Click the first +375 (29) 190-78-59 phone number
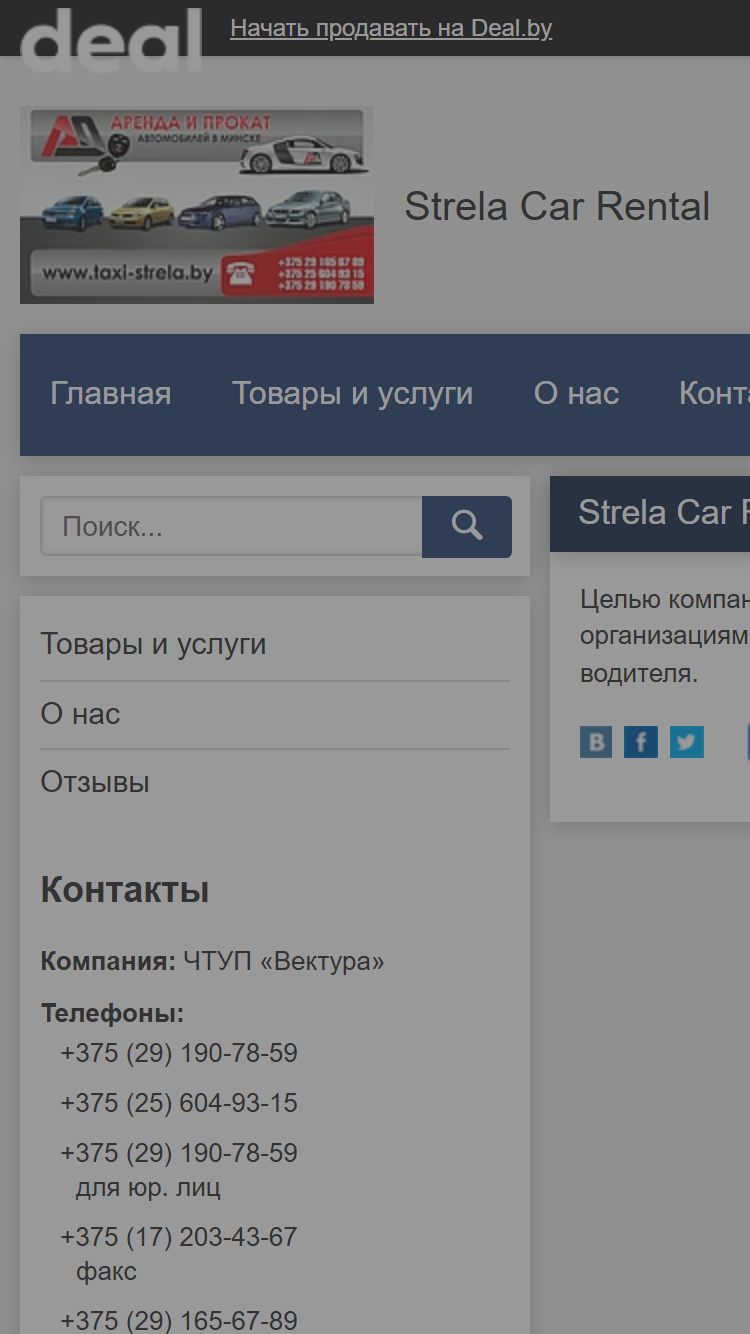 point(179,1053)
